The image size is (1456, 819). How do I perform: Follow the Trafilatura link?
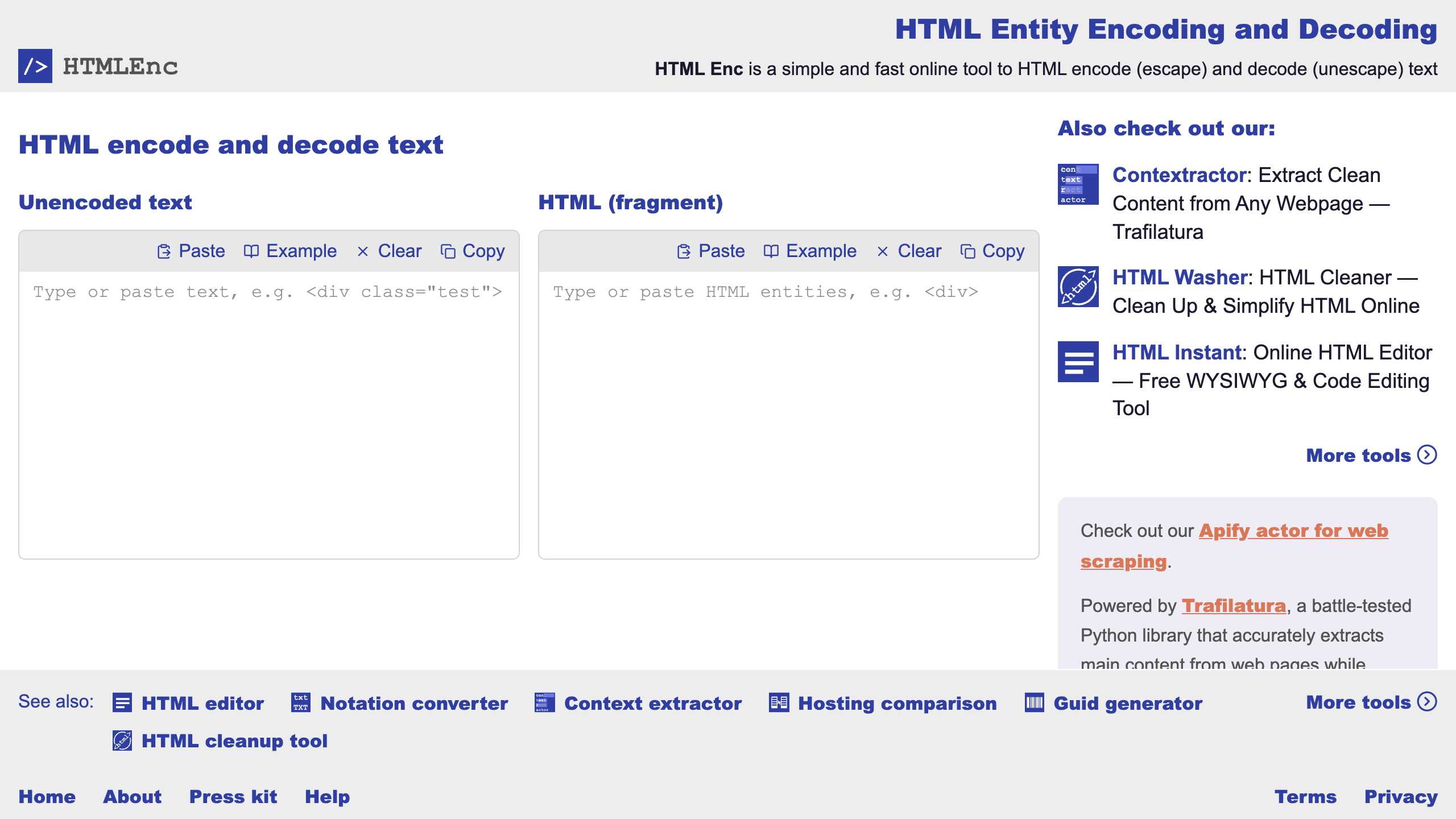[x=1233, y=606]
